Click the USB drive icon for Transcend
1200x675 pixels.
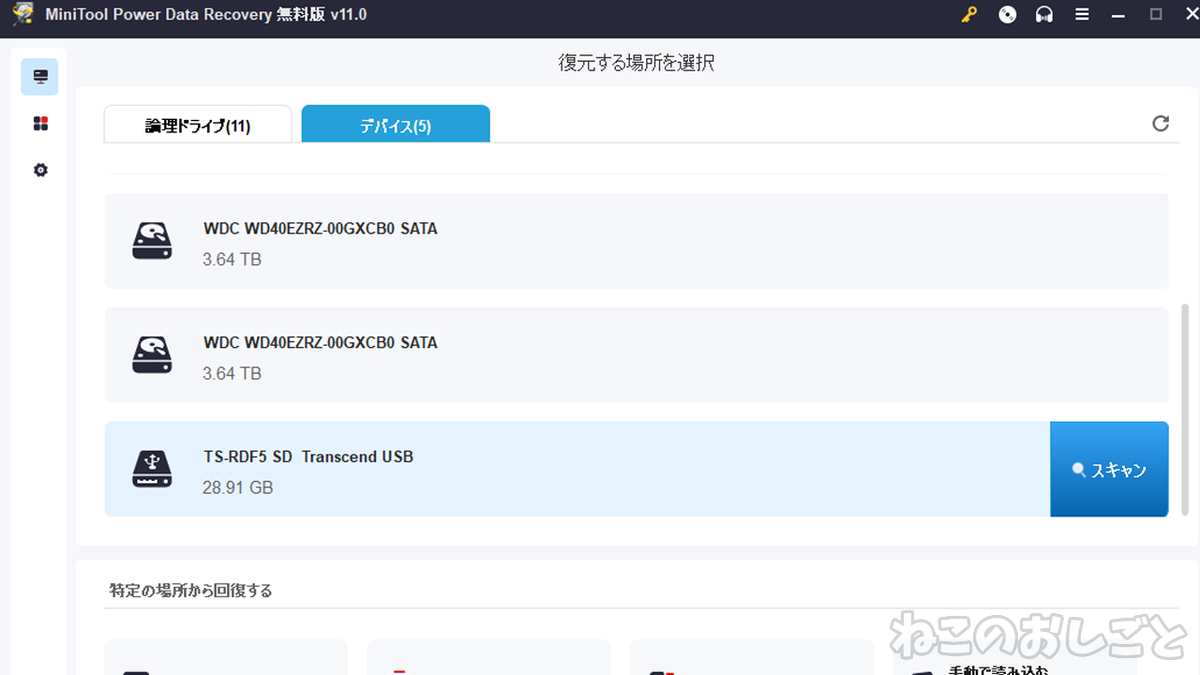(152, 469)
